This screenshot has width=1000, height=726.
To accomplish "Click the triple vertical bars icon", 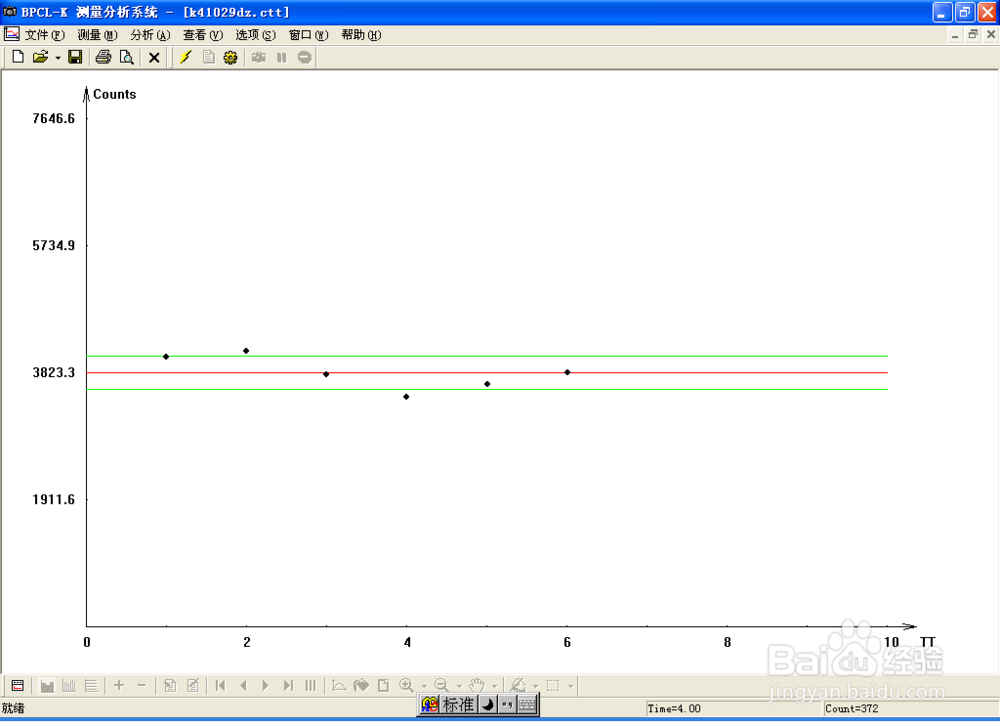I will point(311,686).
